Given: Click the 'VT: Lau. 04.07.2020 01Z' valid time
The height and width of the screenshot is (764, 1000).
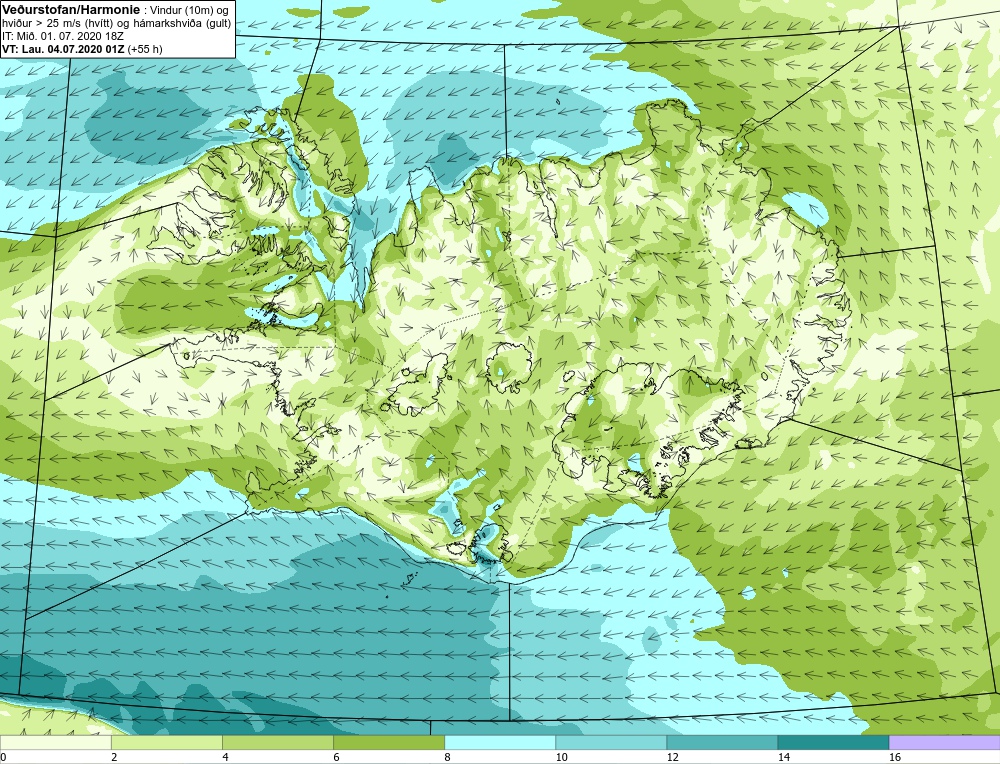Looking at the screenshot, I should pos(63,49).
